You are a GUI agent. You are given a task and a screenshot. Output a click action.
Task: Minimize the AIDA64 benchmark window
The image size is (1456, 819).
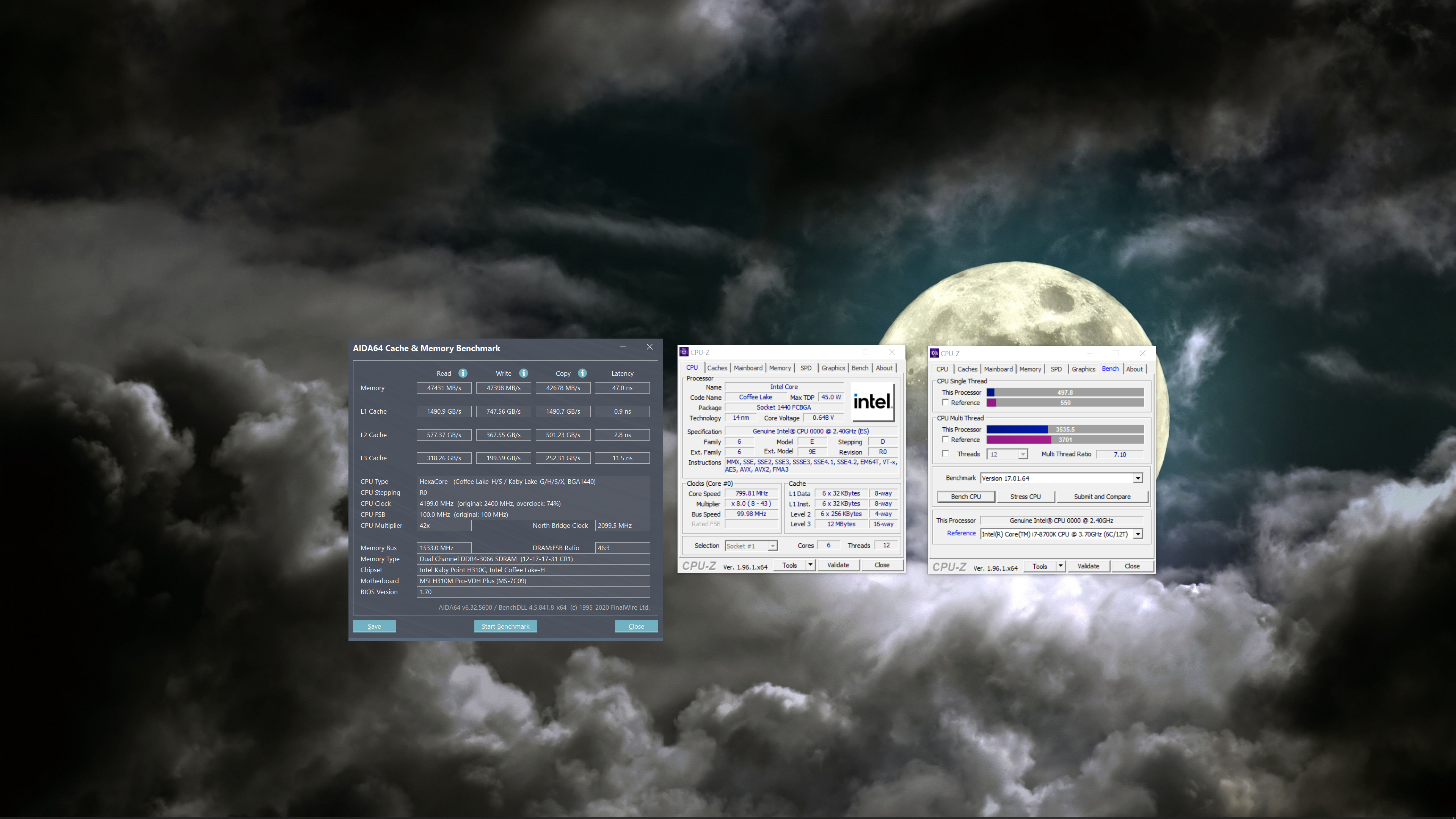click(622, 347)
